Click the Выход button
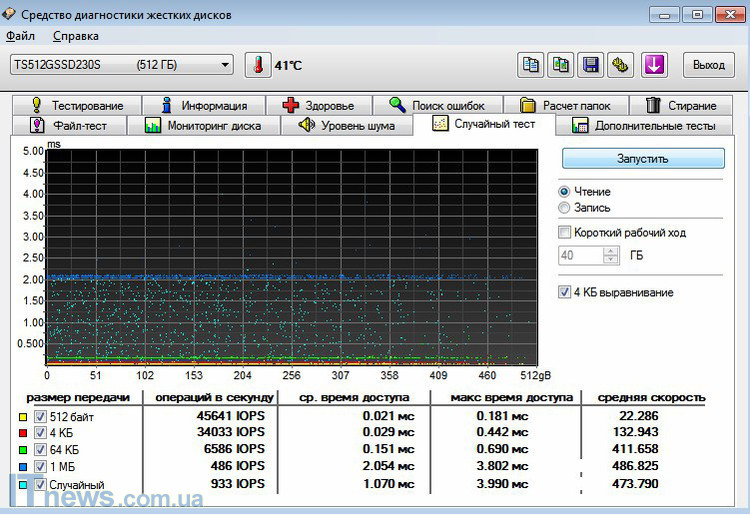The width and height of the screenshot is (750, 515). click(708, 65)
